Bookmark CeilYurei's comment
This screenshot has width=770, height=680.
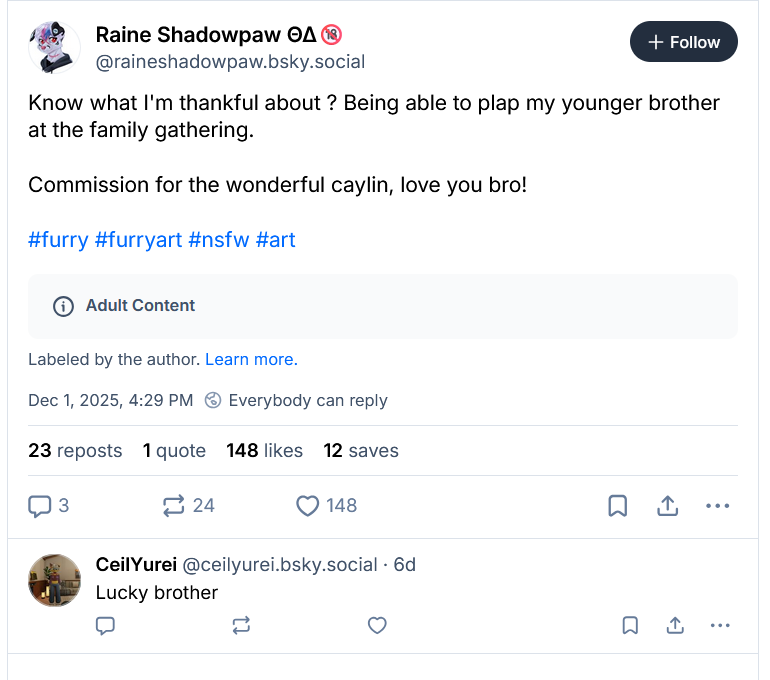pyautogui.click(x=630, y=626)
